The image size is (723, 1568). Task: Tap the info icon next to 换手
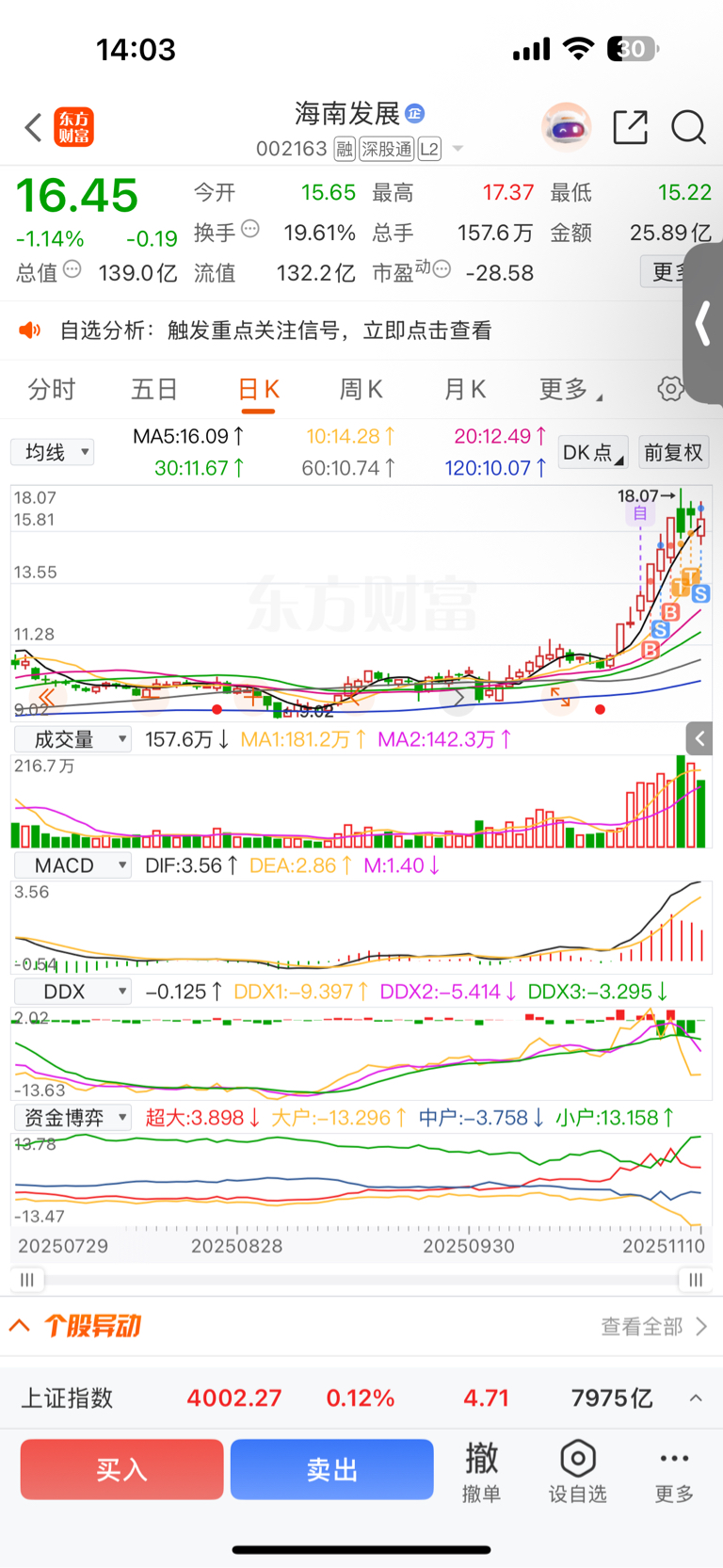(250, 229)
